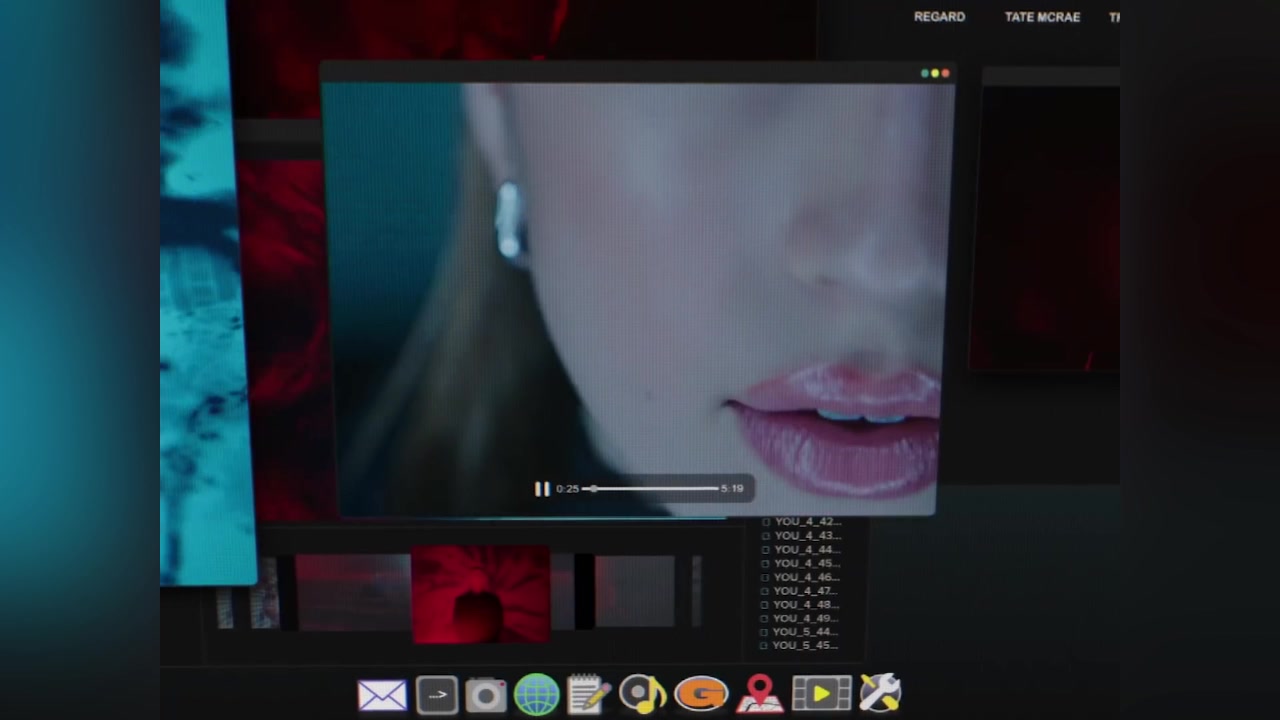
Task: Open the TATE MCRAE menu item
Action: point(1042,17)
